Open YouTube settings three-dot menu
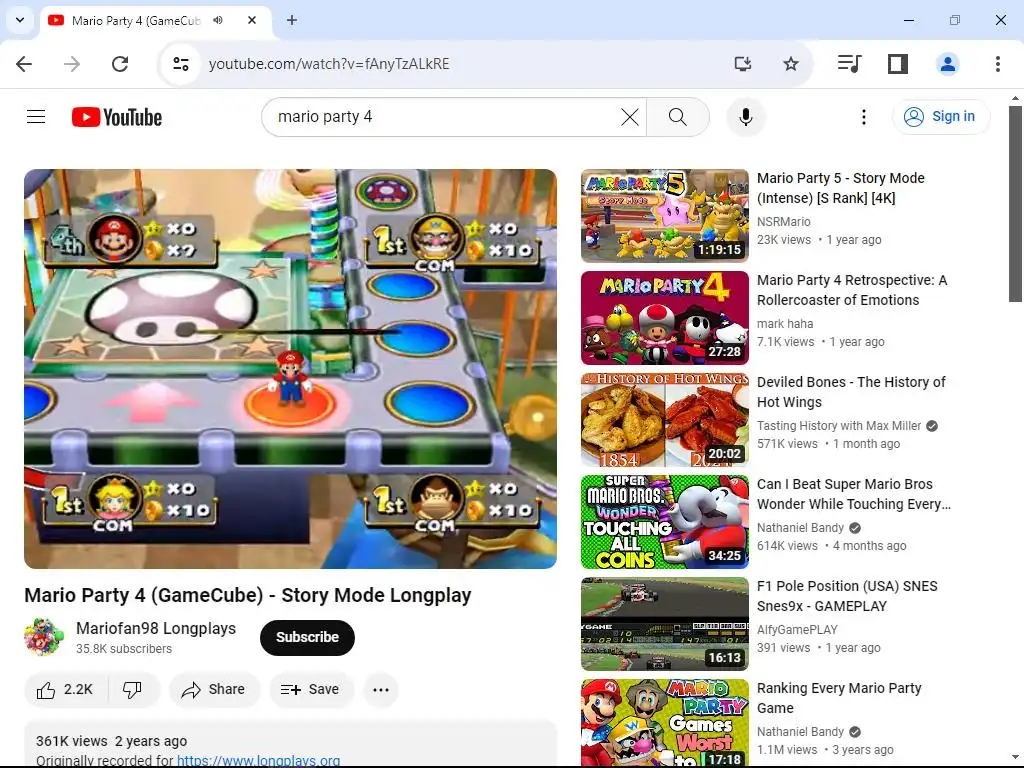1024x768 pixels. (x=863, y=117)
